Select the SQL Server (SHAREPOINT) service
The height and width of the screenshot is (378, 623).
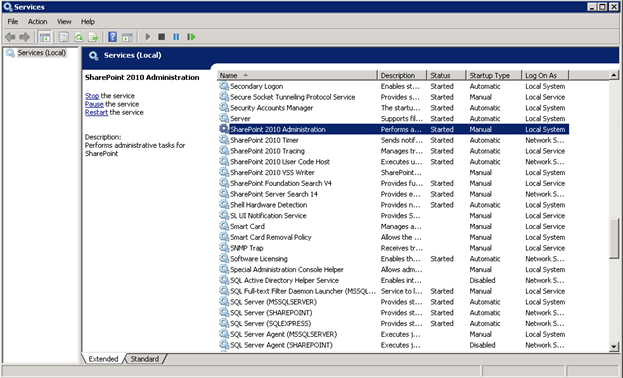click(x=394, y=312)
